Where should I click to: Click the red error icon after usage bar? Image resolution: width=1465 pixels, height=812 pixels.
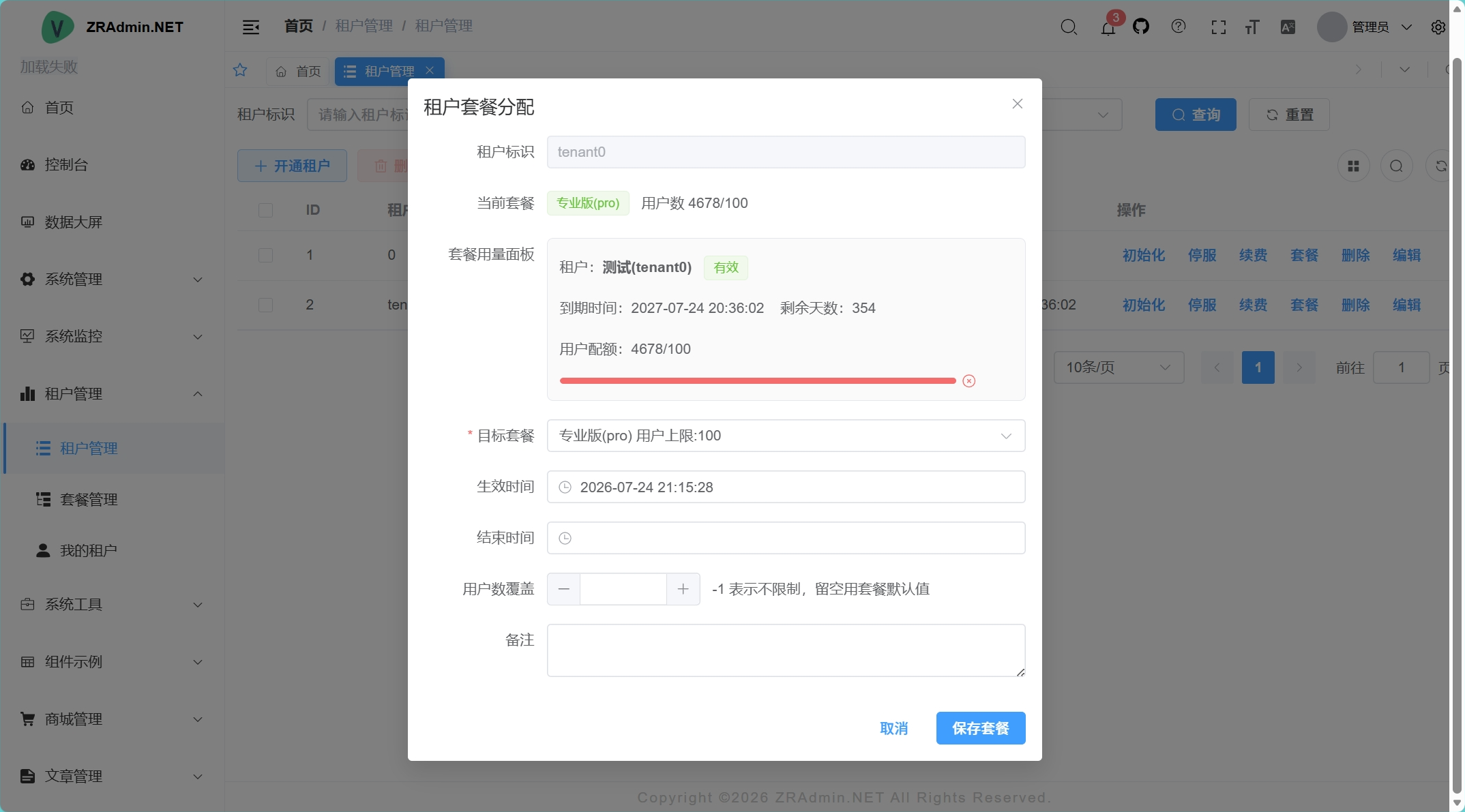tap(969, 381)
